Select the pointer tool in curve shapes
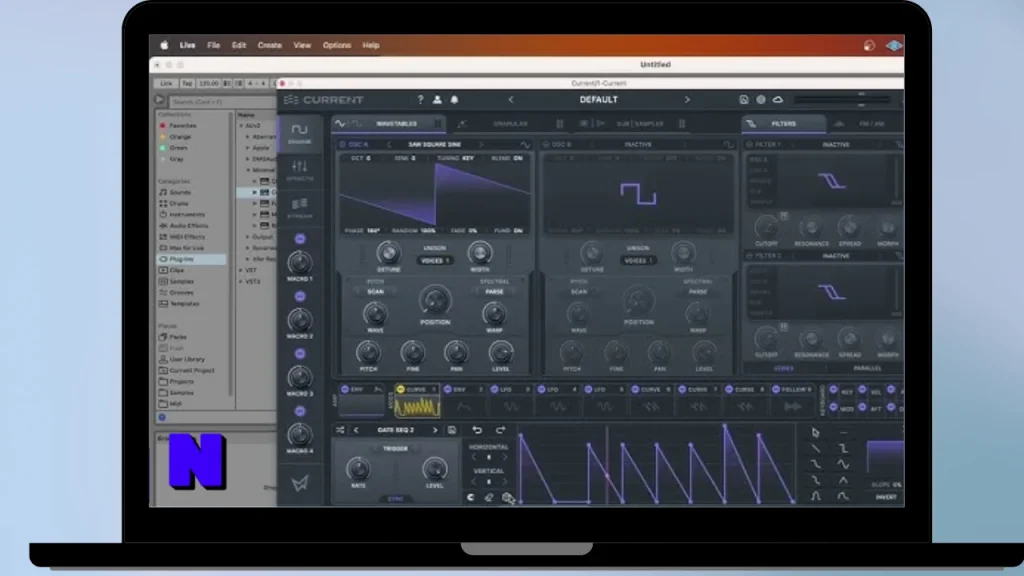The image size is (1024, 576). 816,432
